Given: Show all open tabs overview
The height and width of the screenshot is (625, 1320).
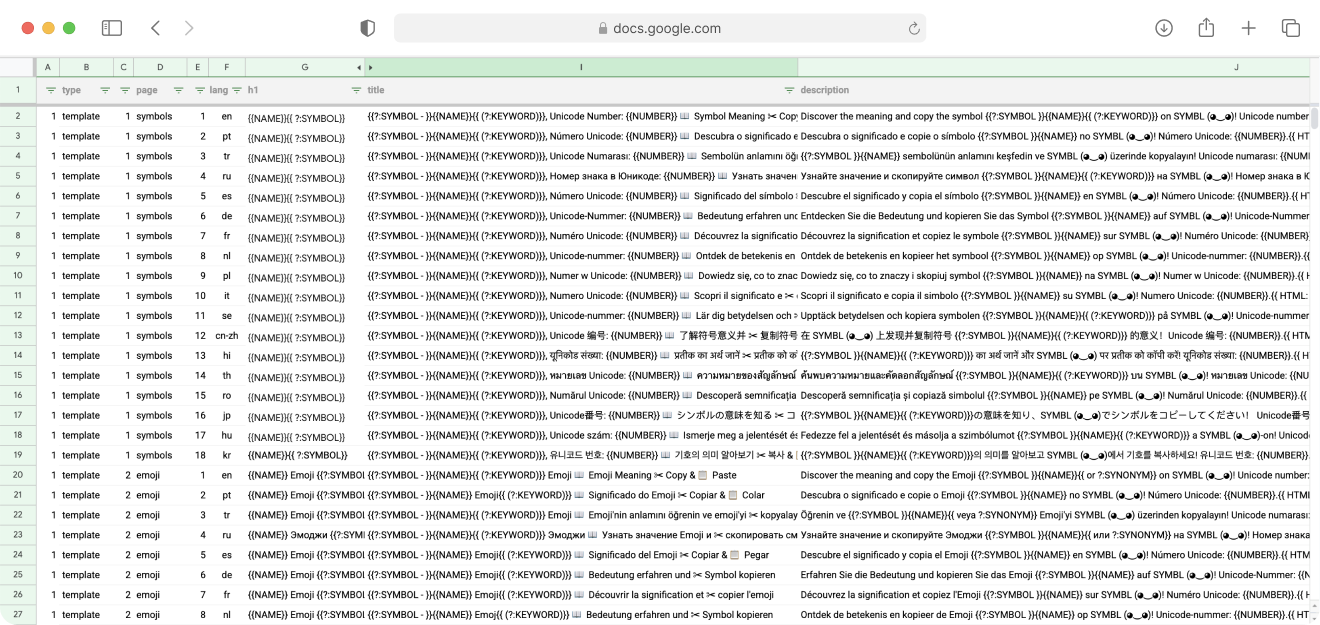Looking at the screenshot, I should pos(1291,28).
